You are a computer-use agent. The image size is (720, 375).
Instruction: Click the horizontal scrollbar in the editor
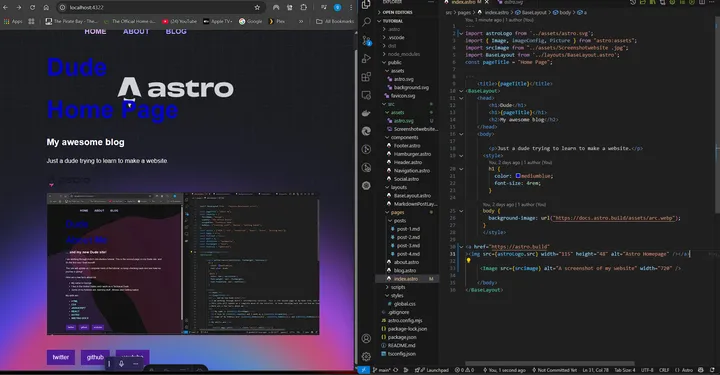(550, 364)
